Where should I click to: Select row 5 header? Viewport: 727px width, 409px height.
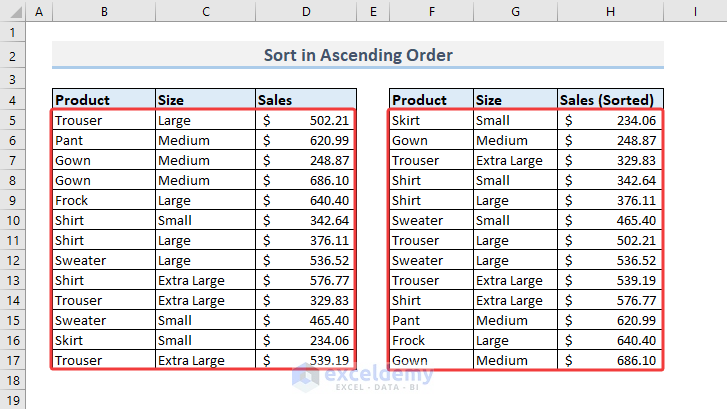pyautogui.click(x=12, y=120)
